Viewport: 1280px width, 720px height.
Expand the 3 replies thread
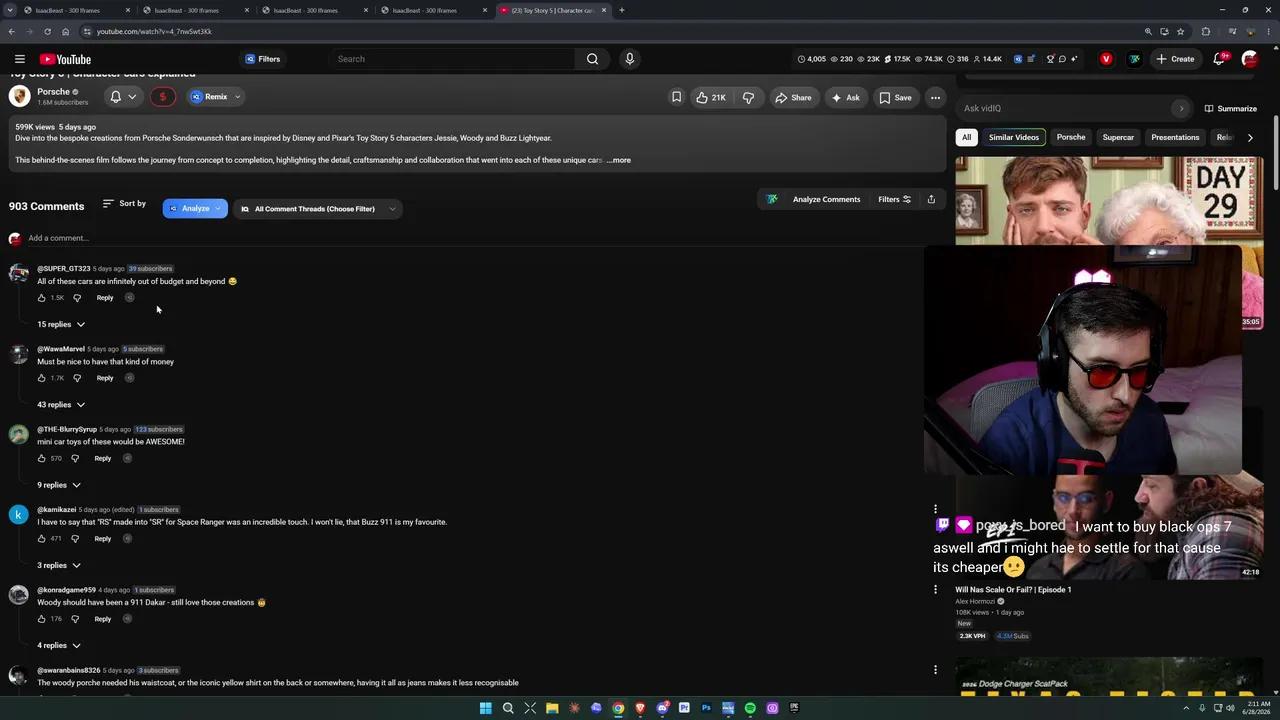point(59,565)
